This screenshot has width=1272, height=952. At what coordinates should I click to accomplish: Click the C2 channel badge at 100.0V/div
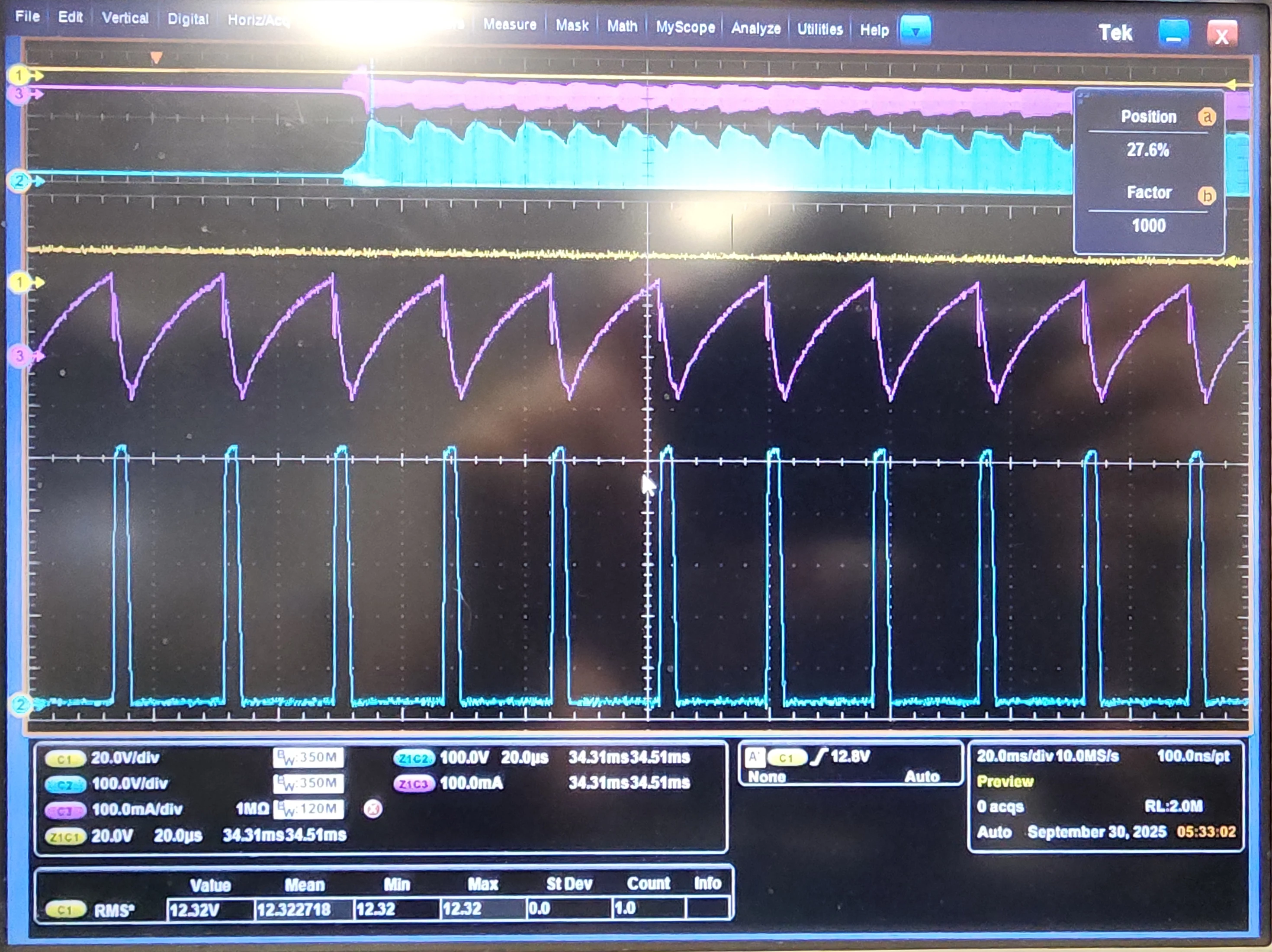tap(65, 785)
